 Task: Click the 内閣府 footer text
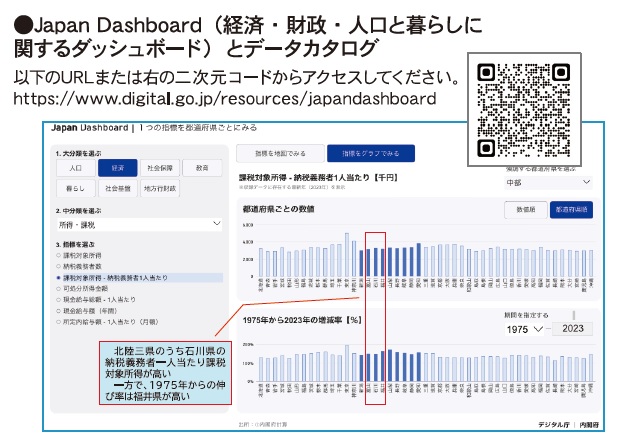click(589, 424)
